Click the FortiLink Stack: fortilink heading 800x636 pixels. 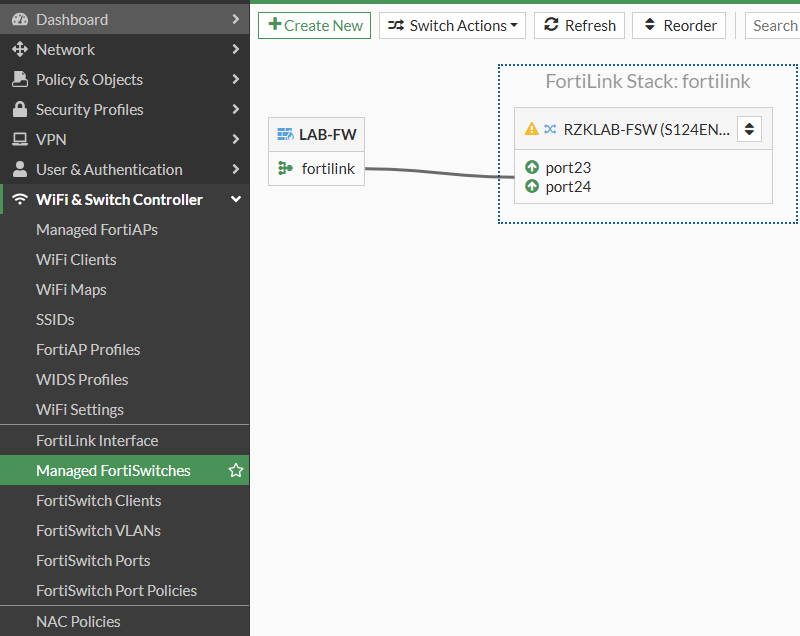[648, 81]
